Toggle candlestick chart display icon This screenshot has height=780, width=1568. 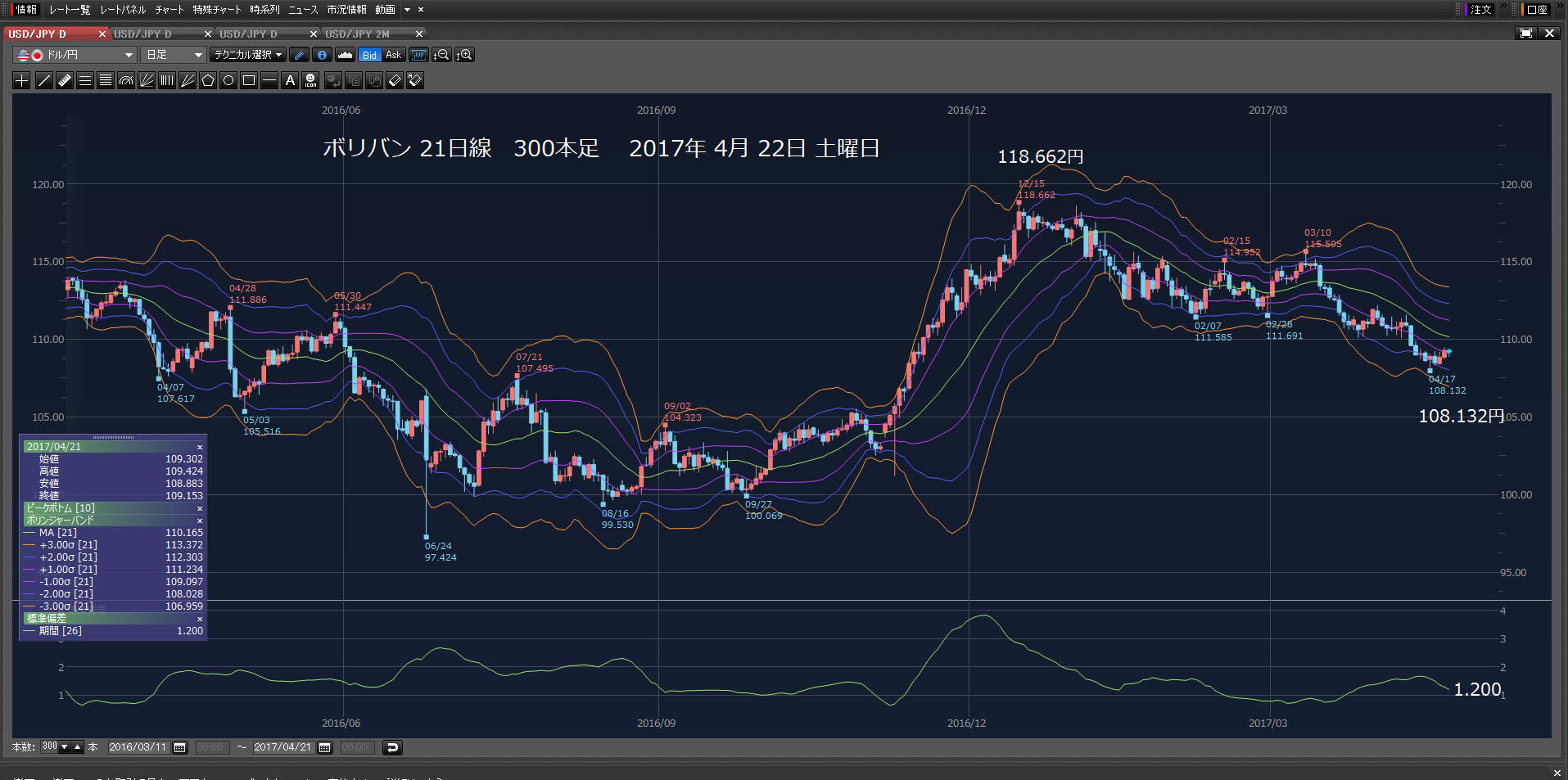(x=418, y=55)
